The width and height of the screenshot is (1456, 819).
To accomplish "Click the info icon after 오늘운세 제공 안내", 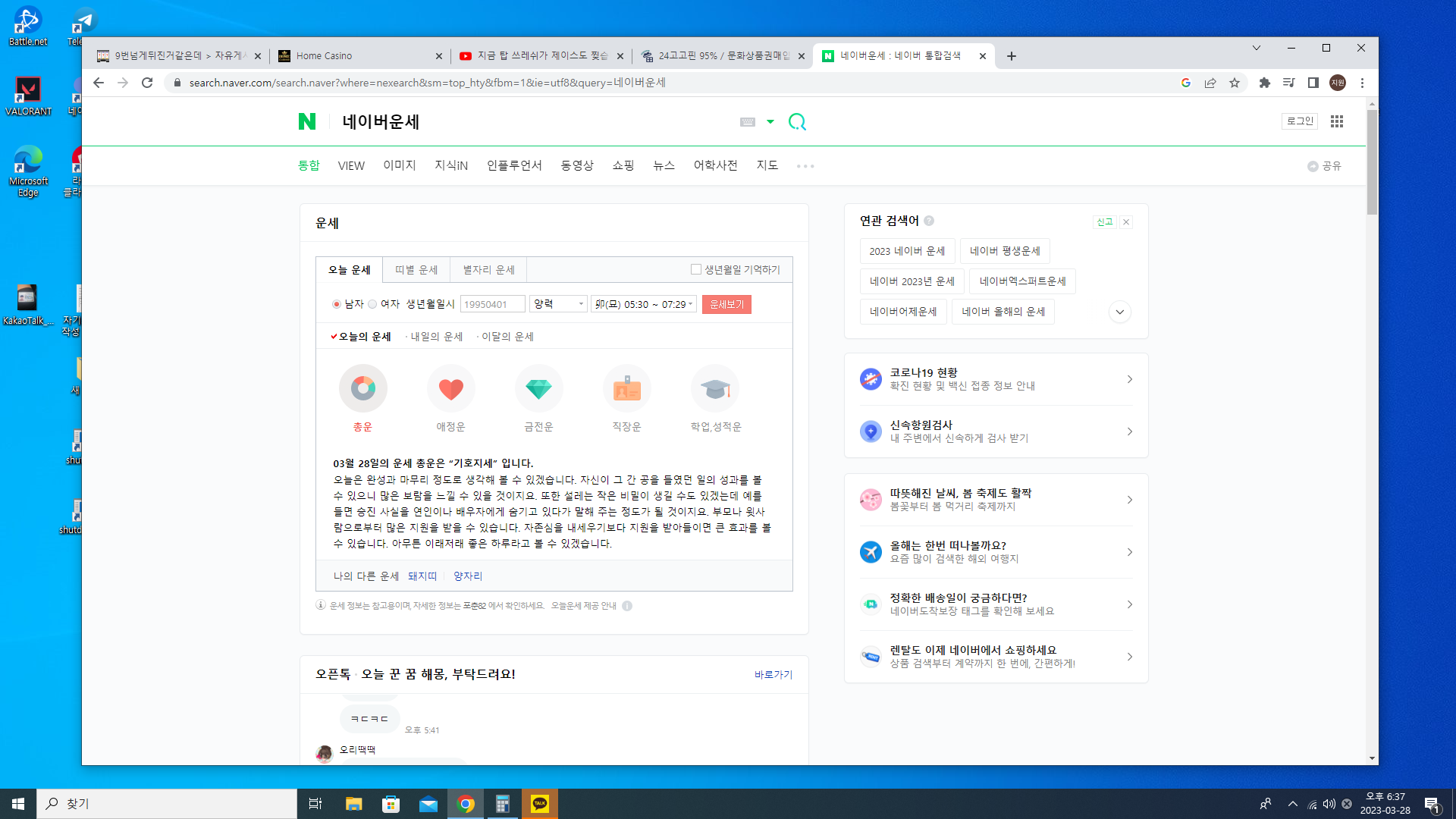I will point(627,606).
